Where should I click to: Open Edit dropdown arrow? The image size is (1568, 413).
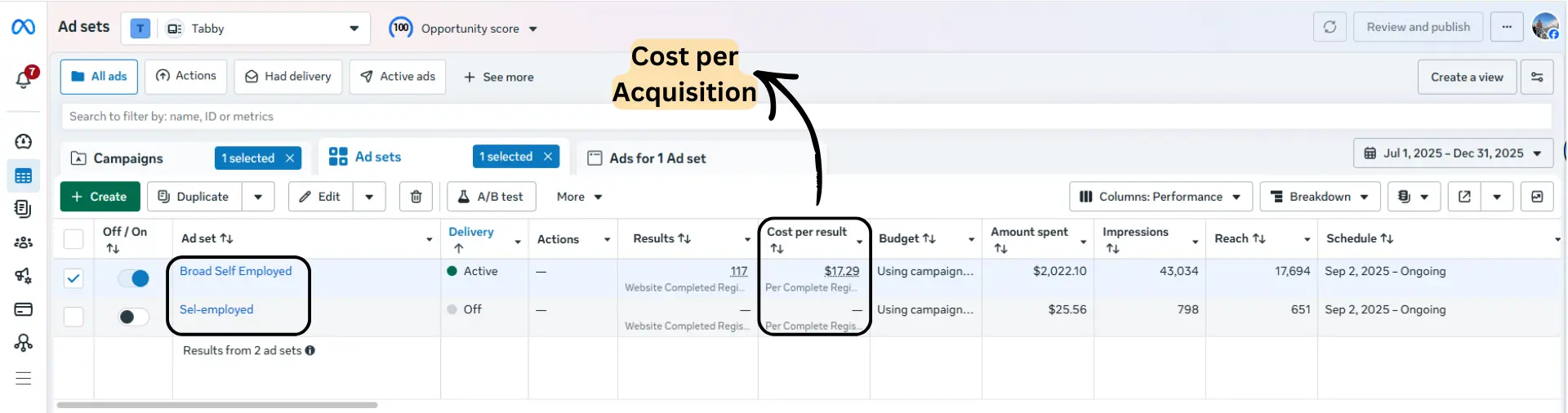tap(369, 197)
